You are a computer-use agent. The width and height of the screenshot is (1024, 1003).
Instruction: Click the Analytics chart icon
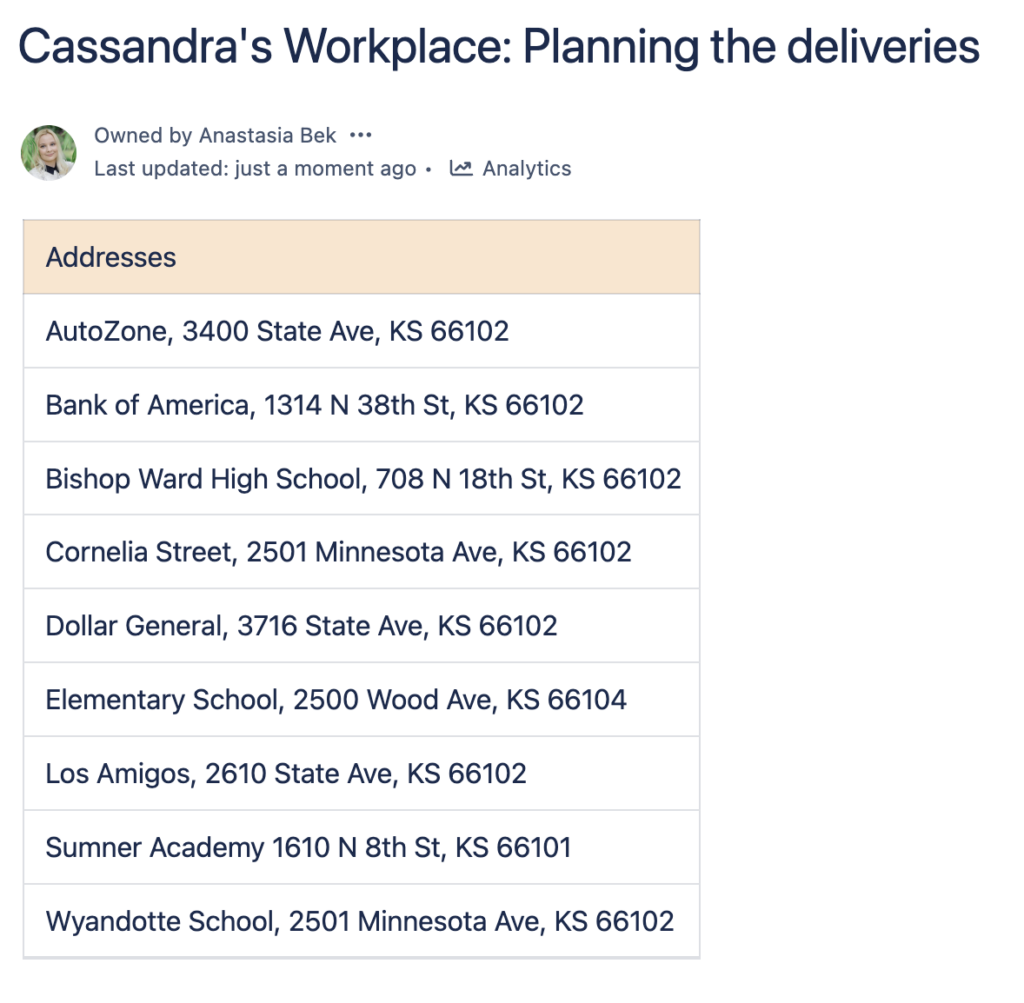tap(460, 168)
